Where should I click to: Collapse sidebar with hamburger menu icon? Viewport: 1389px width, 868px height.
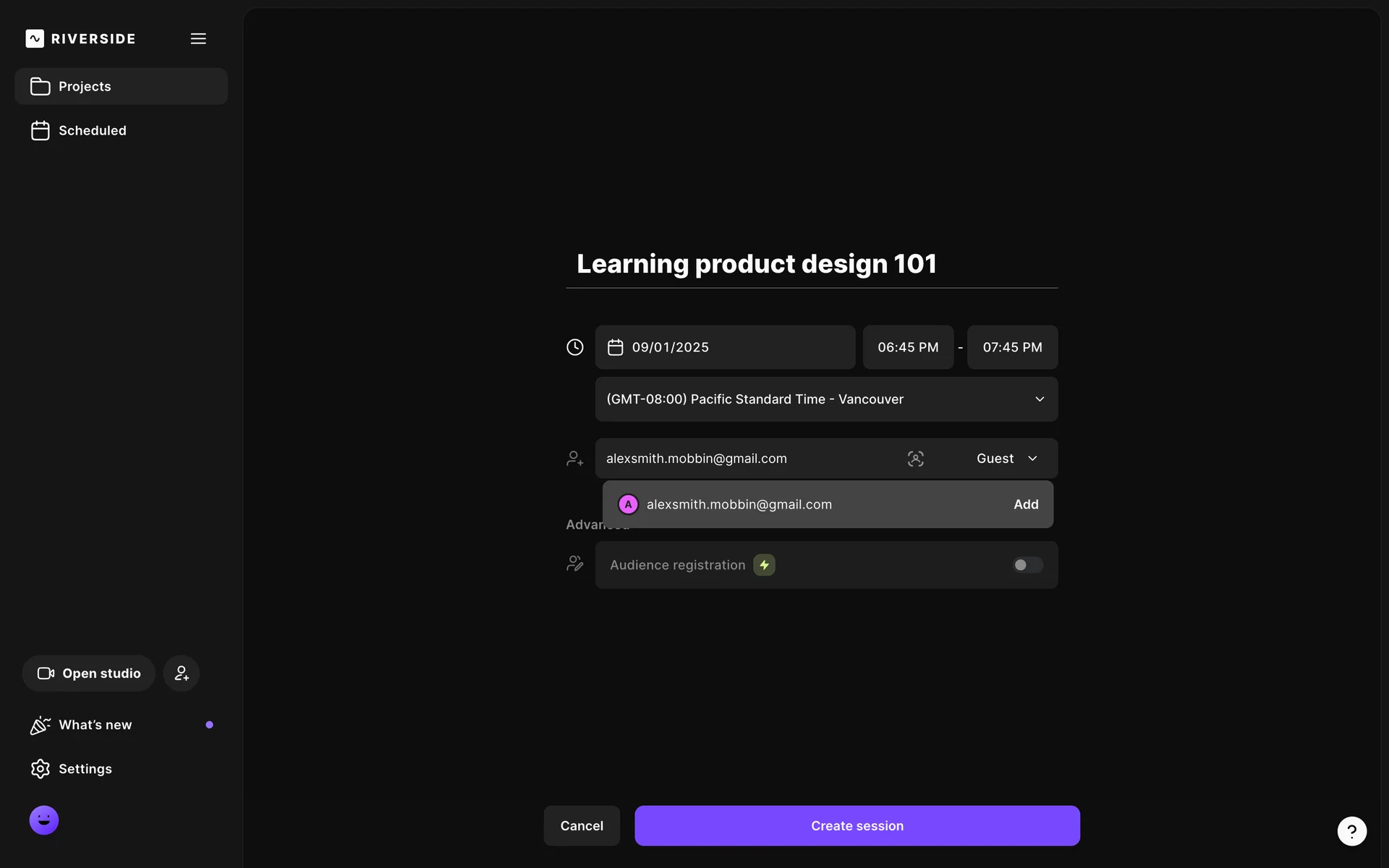(x=198, y=38)
